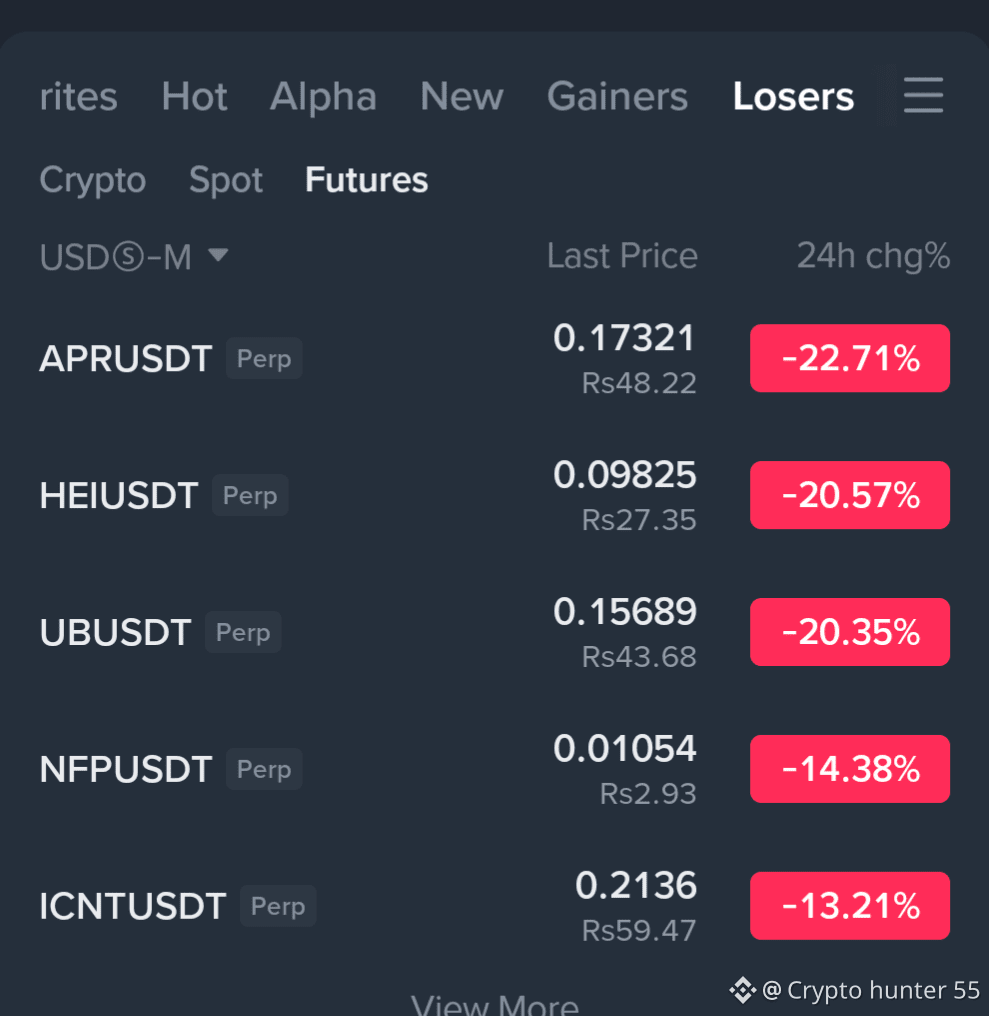Open the NFPUSDT Perp pair
989x1016 pixels.
(494, 769)
